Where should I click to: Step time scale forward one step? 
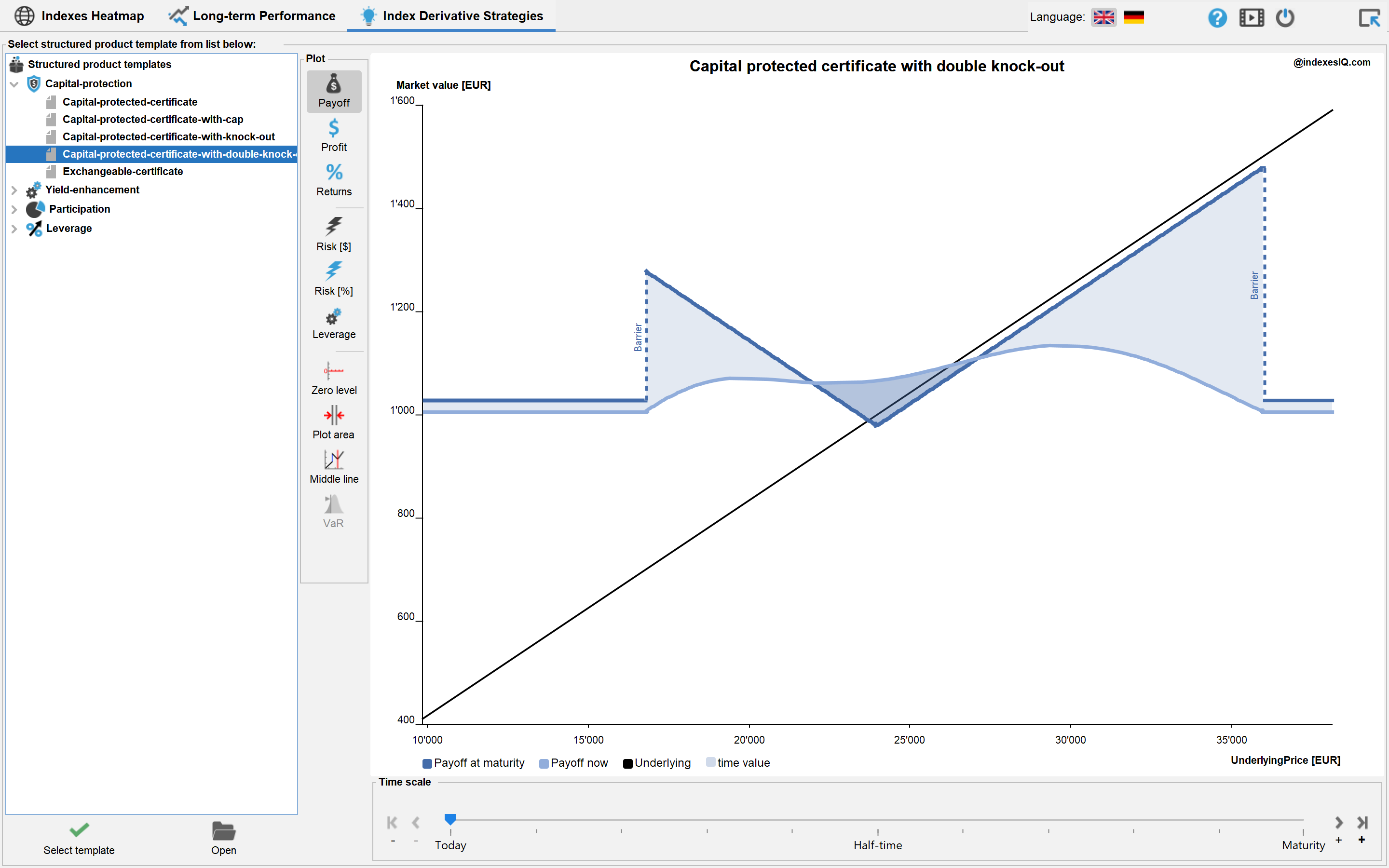[x=1338, y=822]
